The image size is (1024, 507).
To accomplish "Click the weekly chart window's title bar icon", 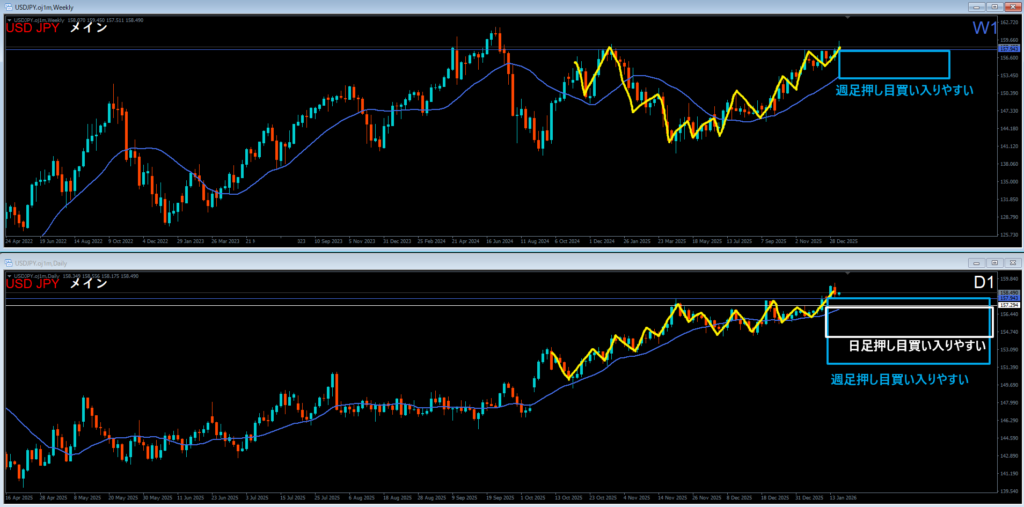I will coord(8,8).
